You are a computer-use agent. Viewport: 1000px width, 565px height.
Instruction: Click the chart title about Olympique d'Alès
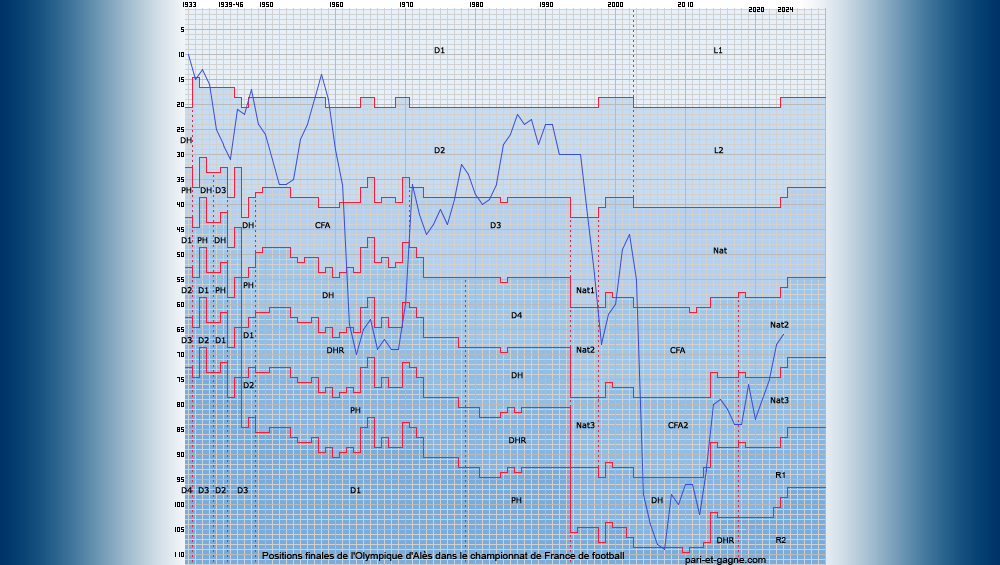[443, 556]
